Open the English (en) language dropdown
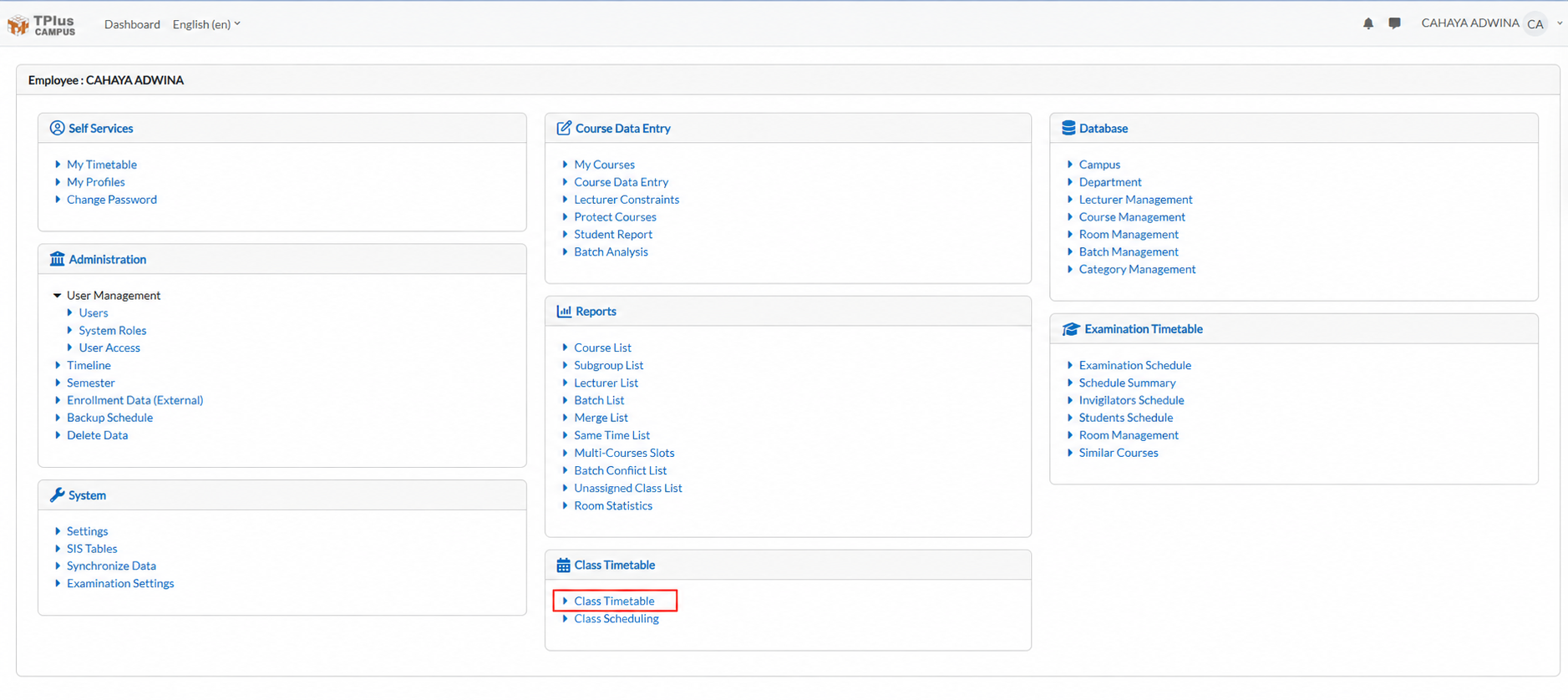Screen dimensions: 1568x700 pos(206,24)
